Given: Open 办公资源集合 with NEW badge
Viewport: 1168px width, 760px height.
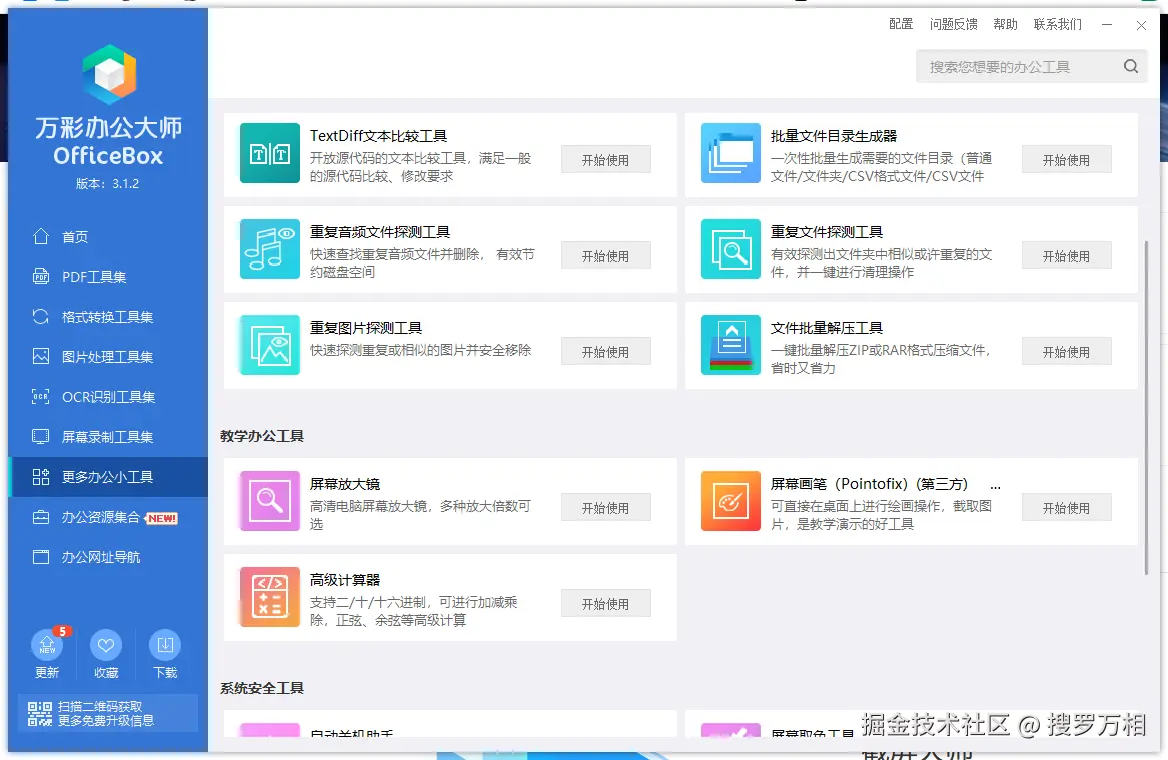Looking at the screenshot, I should point(108,517).
